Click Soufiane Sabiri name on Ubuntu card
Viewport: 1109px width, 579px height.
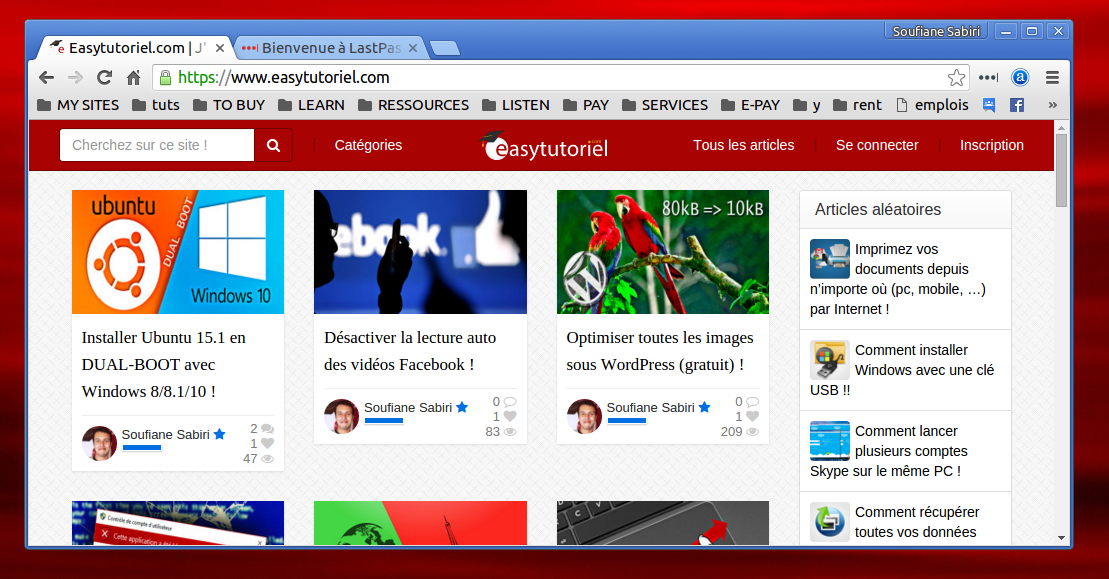click(166, 435)
